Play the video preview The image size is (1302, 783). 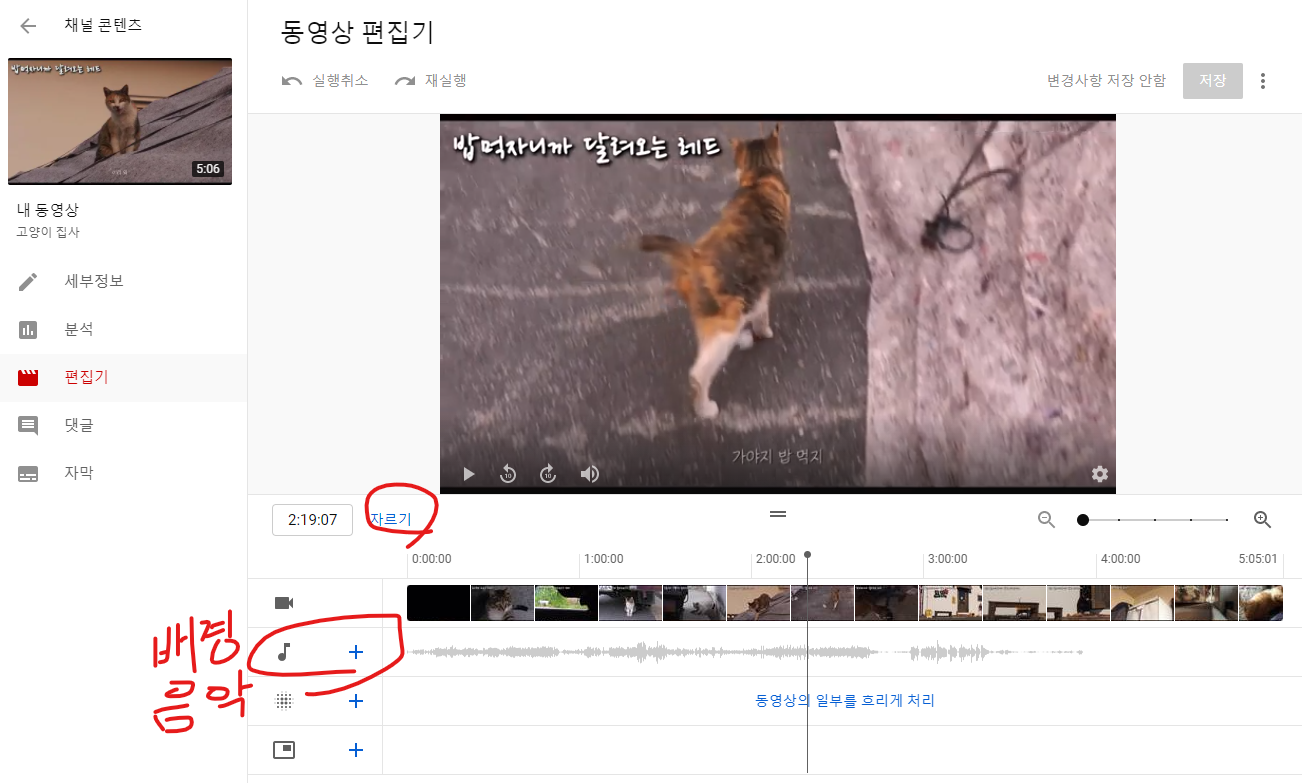[468, 474]
